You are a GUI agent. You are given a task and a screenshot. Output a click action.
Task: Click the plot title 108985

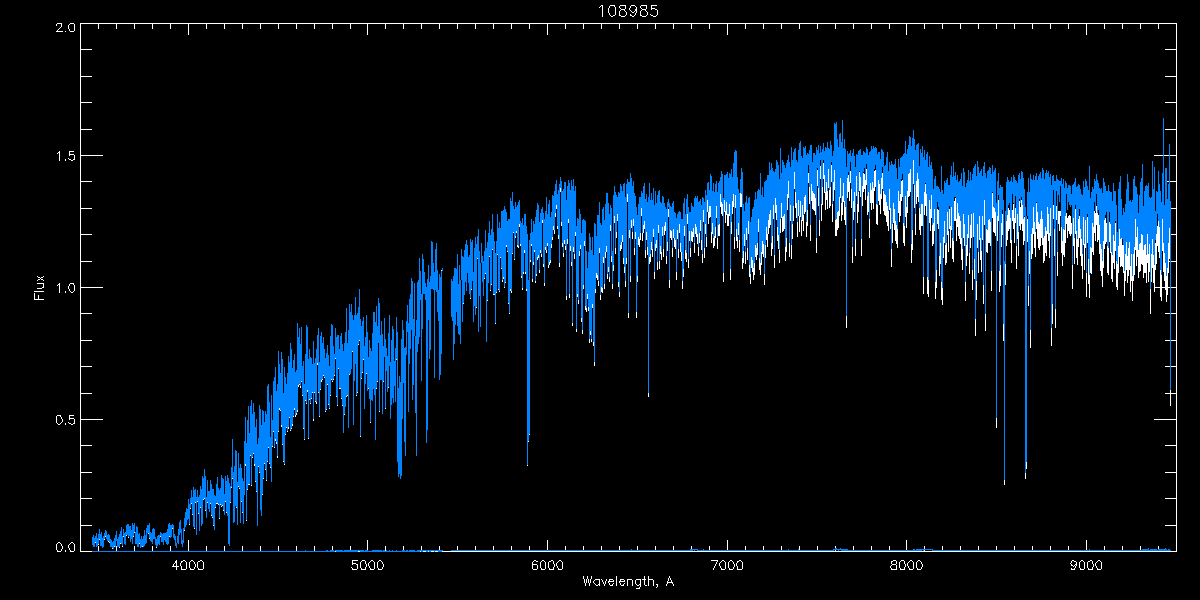[x=627, y=11]
